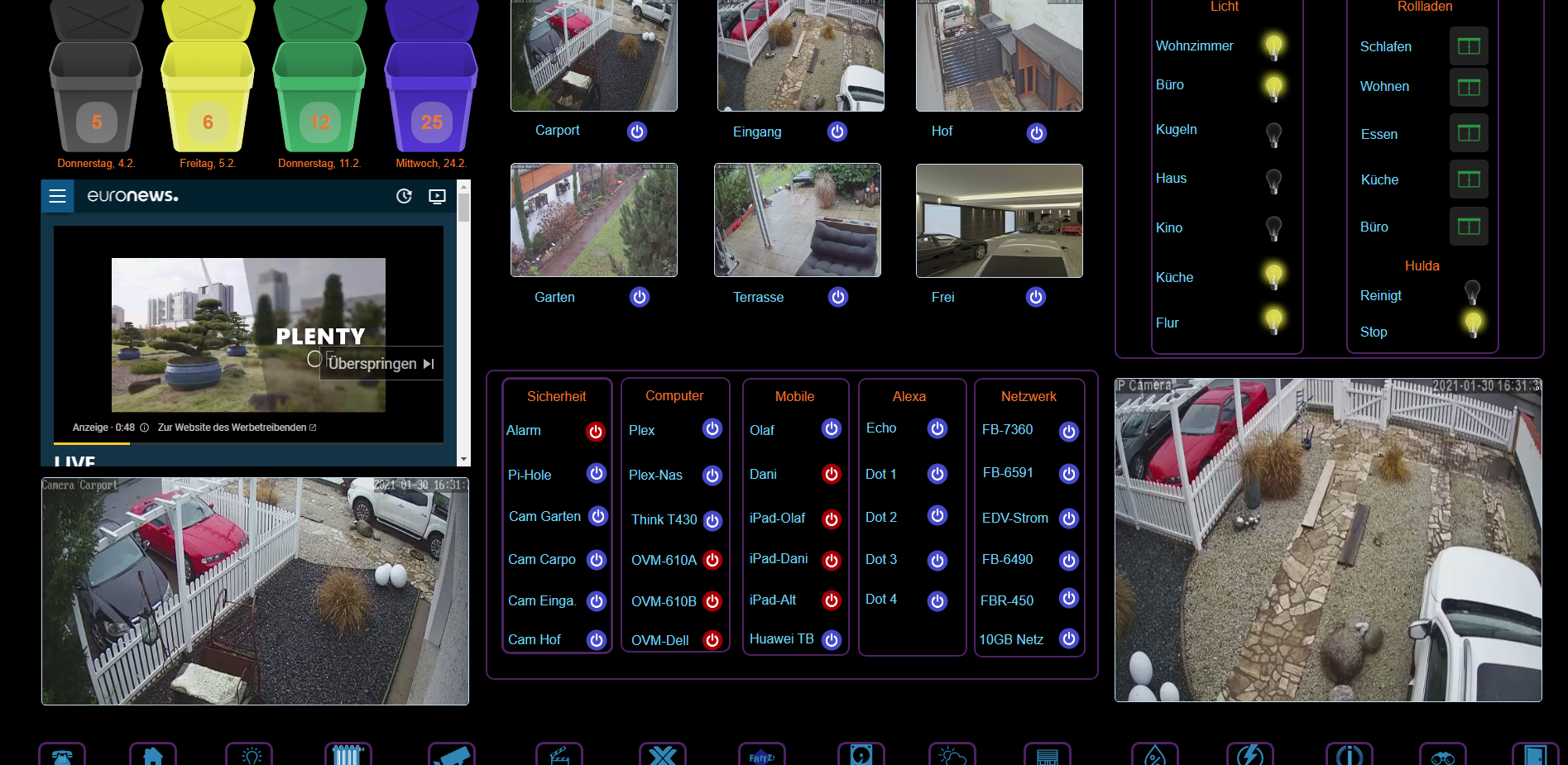1568x765 pixels.
Task: Open the Essen roller shutter icon
Action: 1469,133
